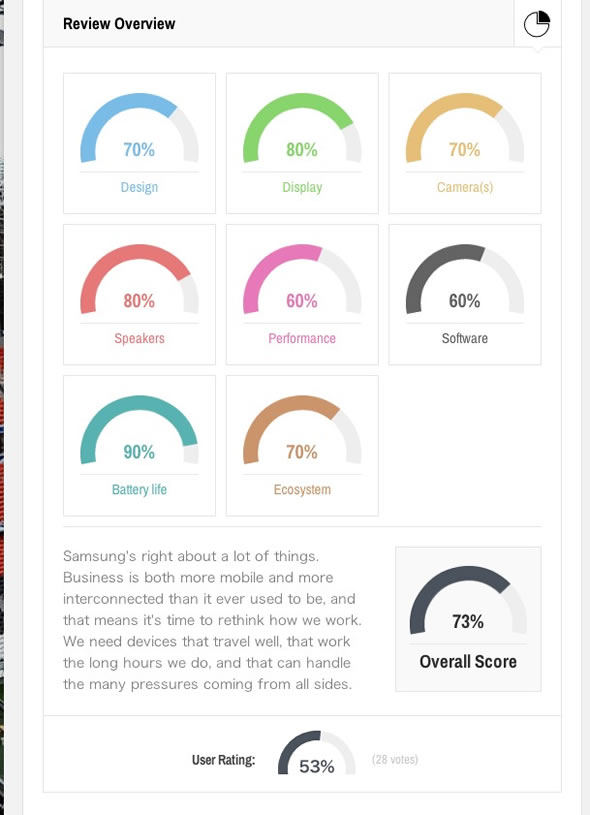This screenshot has width=590, height=815.
Task: Click the Review Overview heading
Action: (119, 24)
